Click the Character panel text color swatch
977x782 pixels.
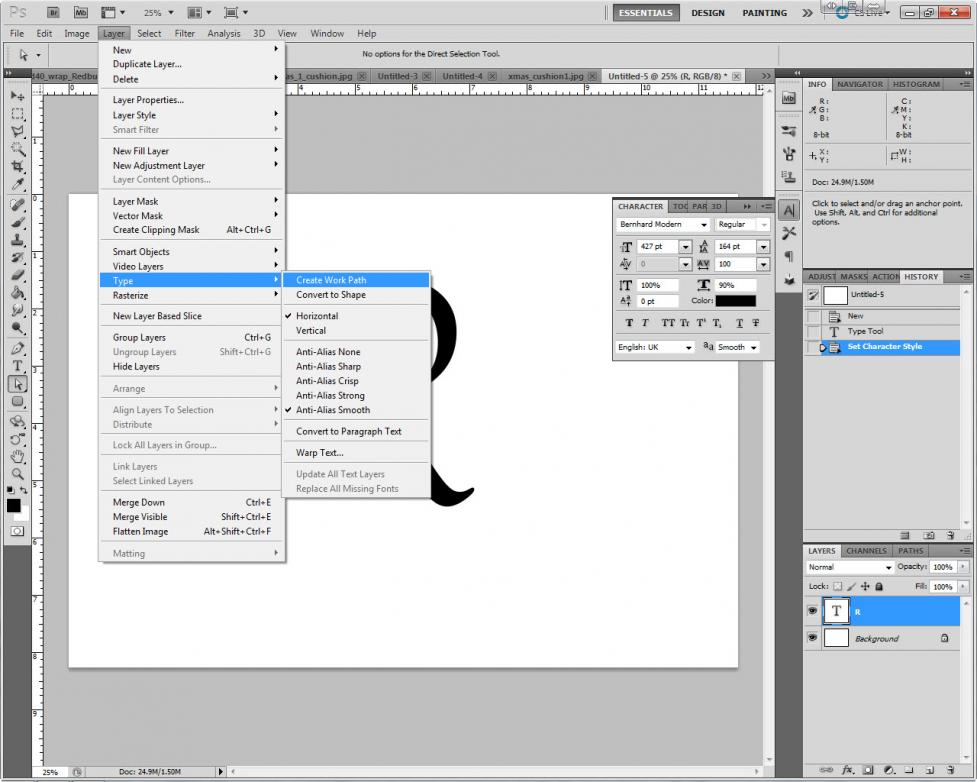coord(735,301)
